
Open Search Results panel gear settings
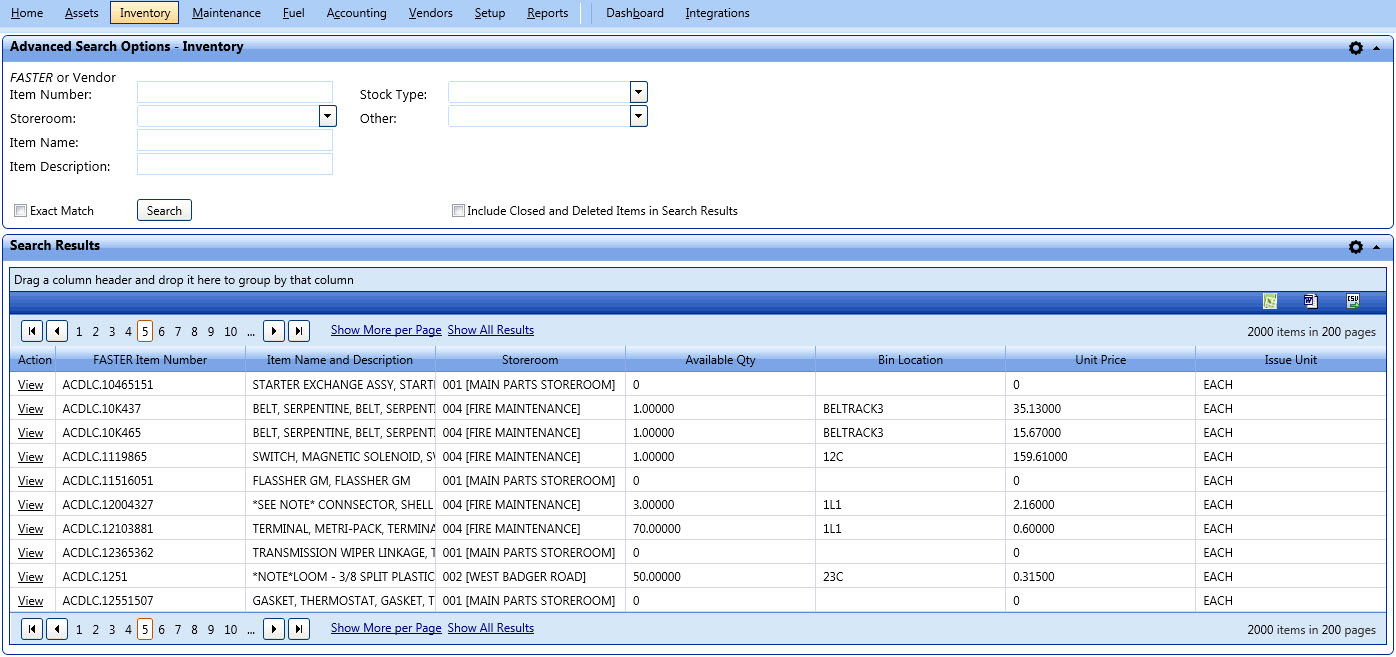click(1356, 247)
